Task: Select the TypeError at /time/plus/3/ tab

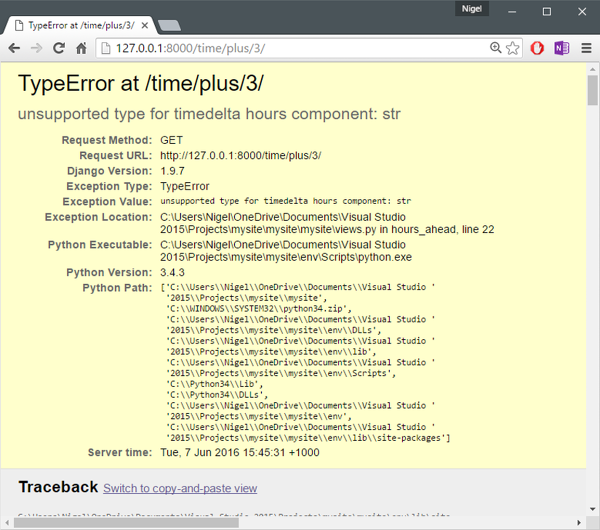Action: tap(79, 26)
